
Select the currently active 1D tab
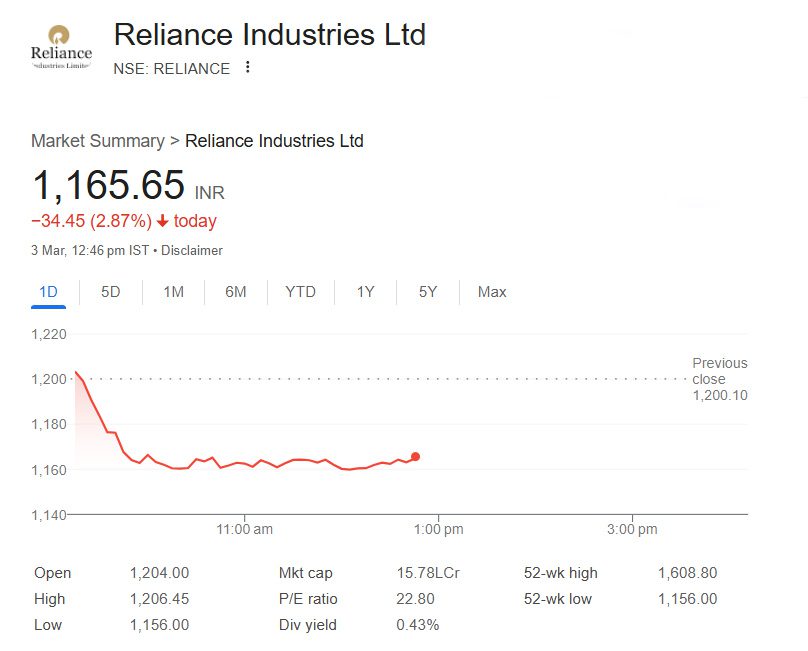point(47,292)
